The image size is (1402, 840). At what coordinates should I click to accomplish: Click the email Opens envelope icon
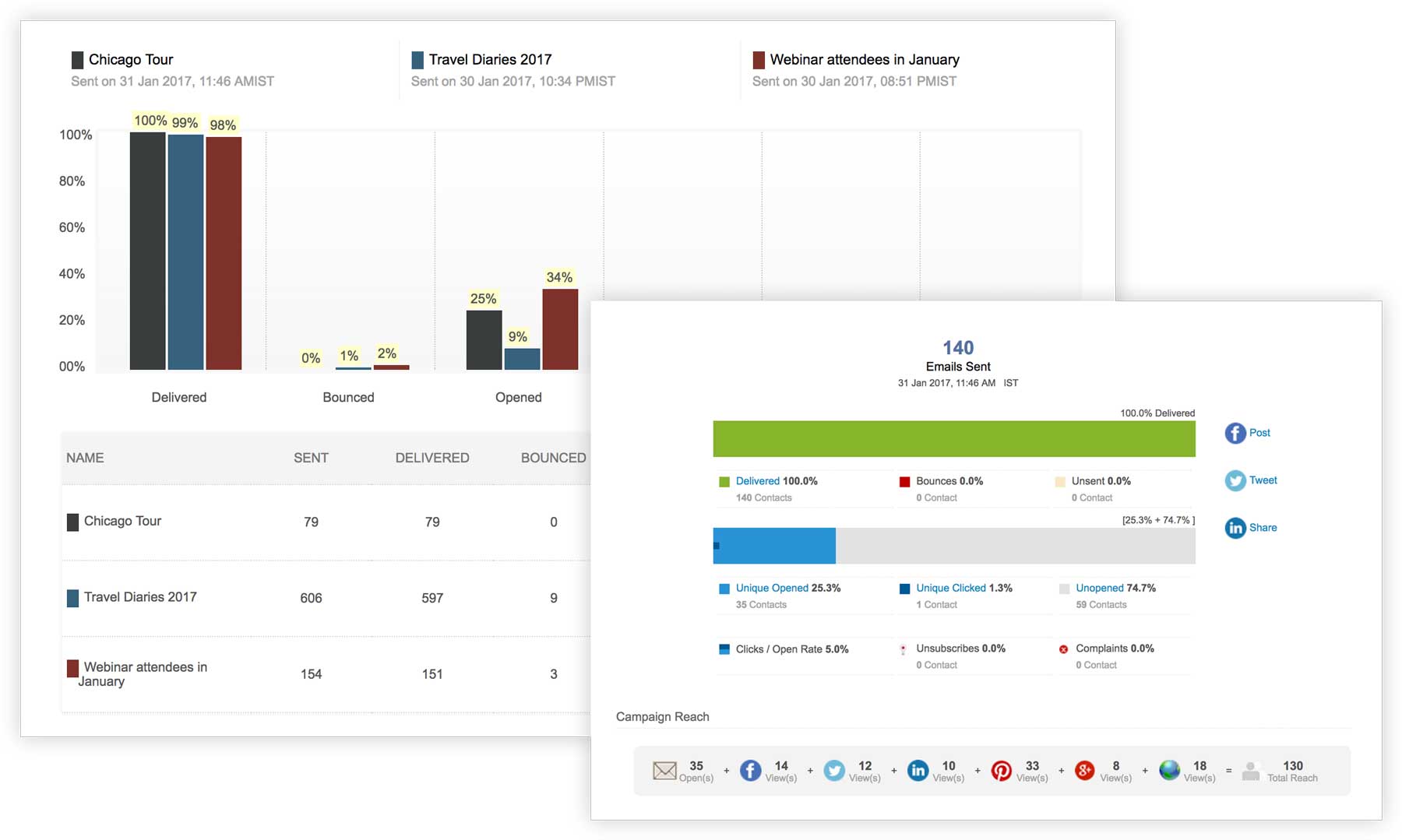(x=664, y=771)
